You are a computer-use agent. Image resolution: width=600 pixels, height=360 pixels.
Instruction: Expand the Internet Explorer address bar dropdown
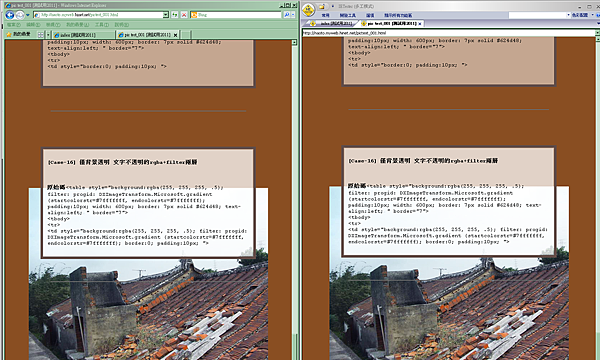[166, 15]
